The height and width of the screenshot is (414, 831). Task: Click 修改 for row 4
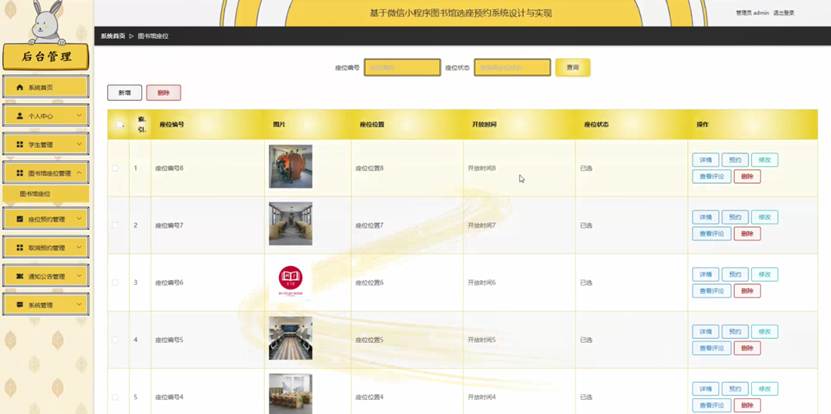pyautogui.click(x=765, y=332)
